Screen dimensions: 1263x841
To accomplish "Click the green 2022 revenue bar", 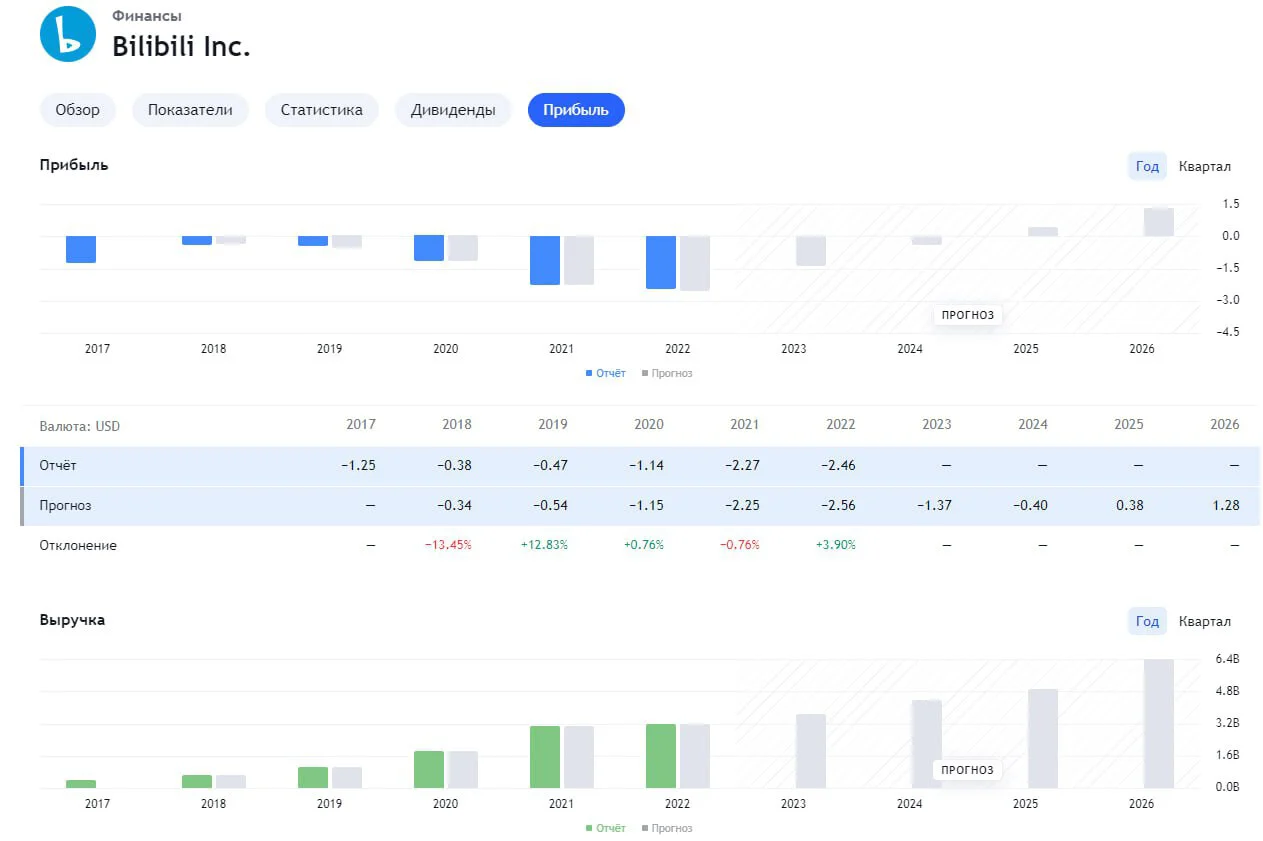I will 661,756.
